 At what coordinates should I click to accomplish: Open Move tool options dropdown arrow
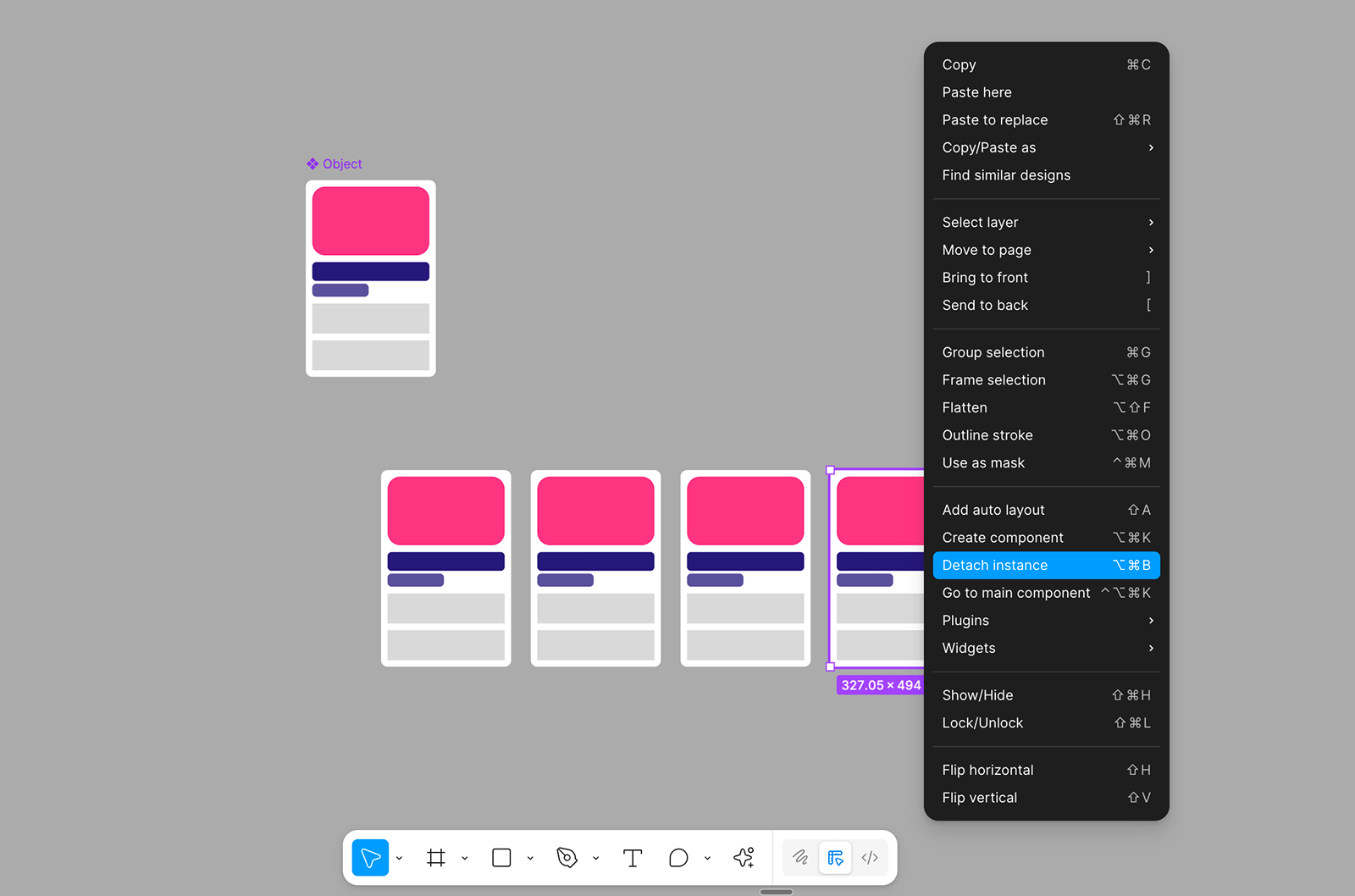point(399,858)
